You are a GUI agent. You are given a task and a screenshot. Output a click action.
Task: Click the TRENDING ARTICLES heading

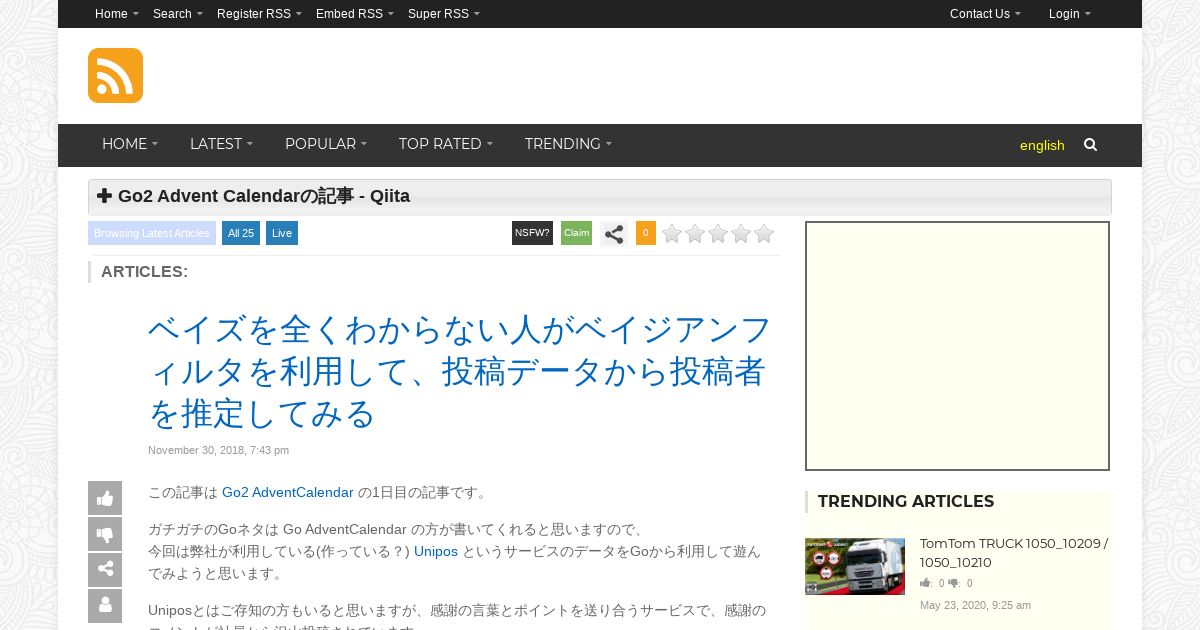(x=906, y=501)
